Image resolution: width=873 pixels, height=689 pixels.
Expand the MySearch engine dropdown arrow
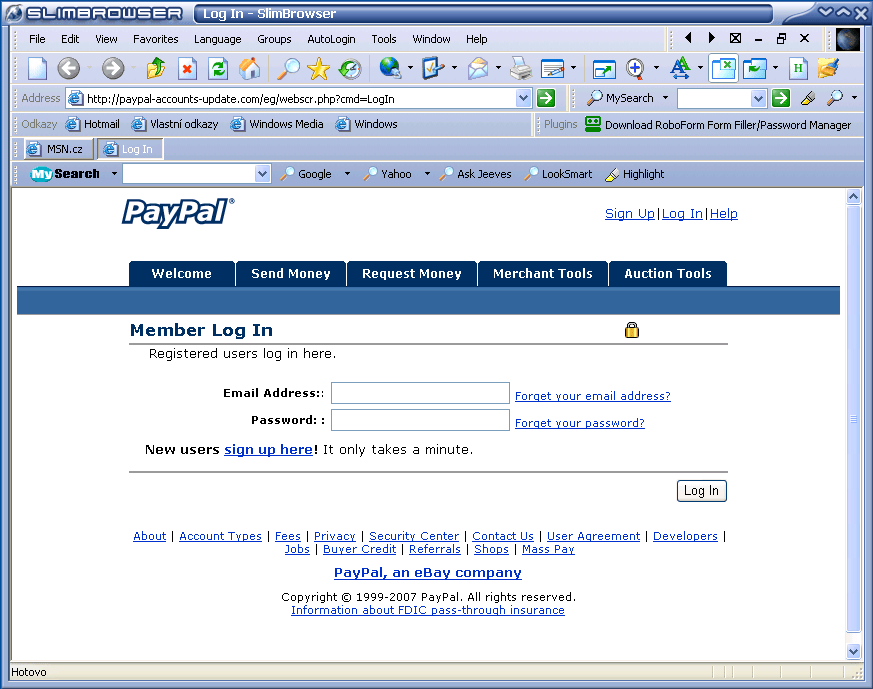[x=665, y=98]
